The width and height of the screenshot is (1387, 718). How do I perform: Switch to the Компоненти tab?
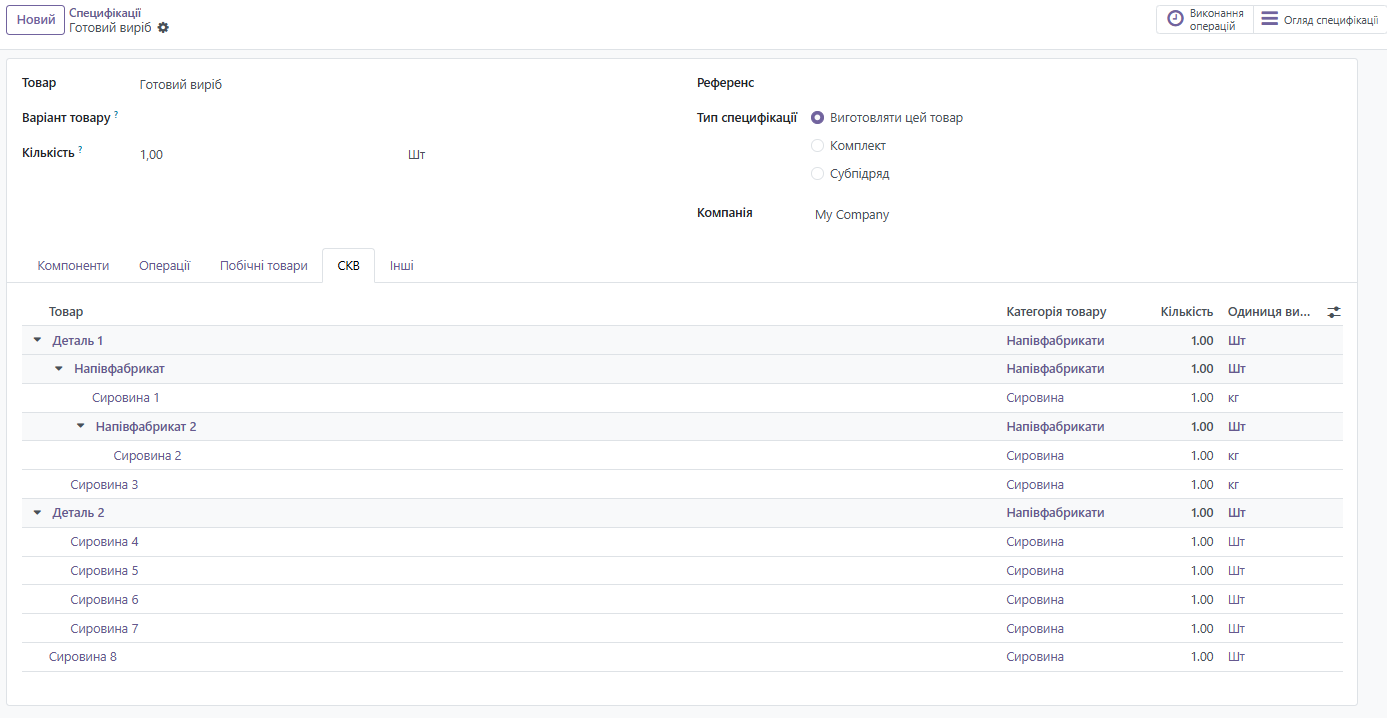tap(73, 266)
